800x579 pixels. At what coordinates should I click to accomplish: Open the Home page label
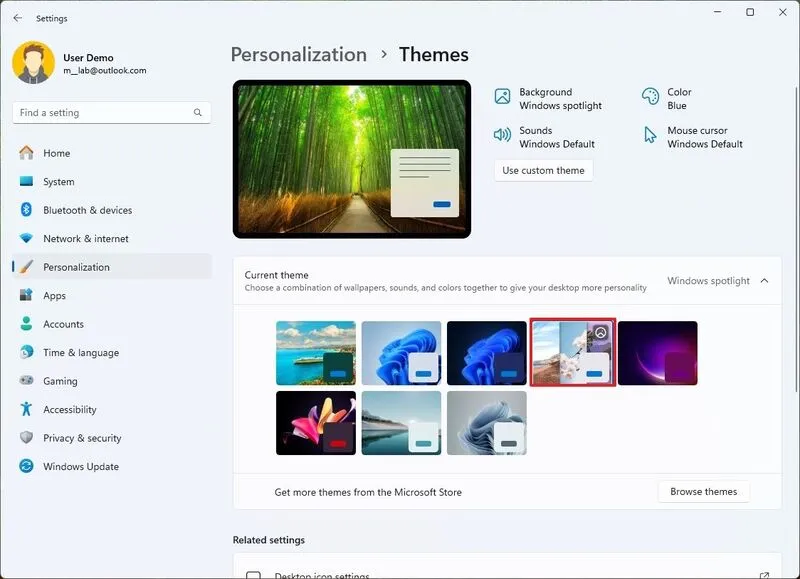pyautogui.click(x=57, y=153)
